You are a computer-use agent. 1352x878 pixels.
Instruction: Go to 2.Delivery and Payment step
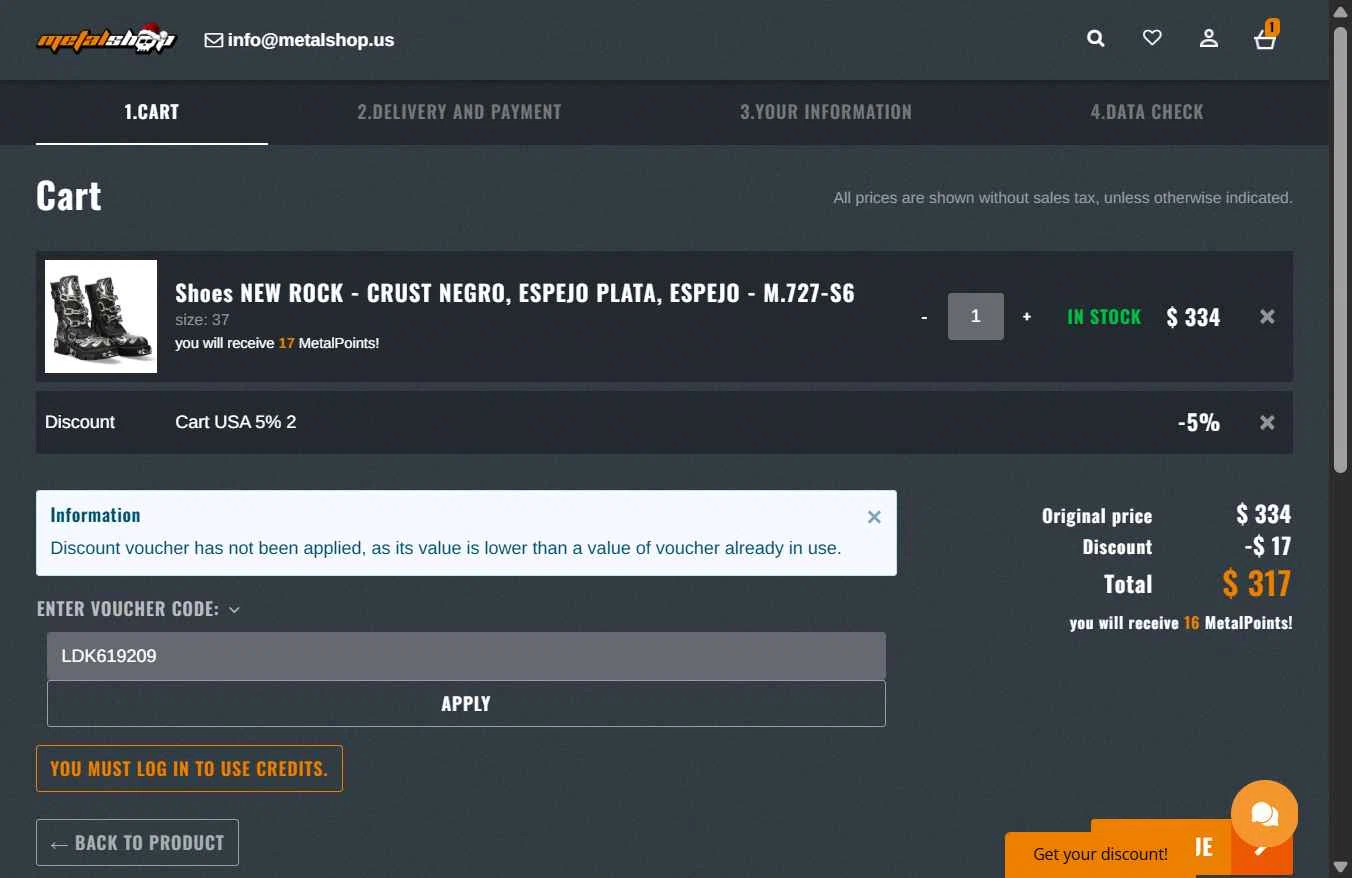(x=459, y=112)
